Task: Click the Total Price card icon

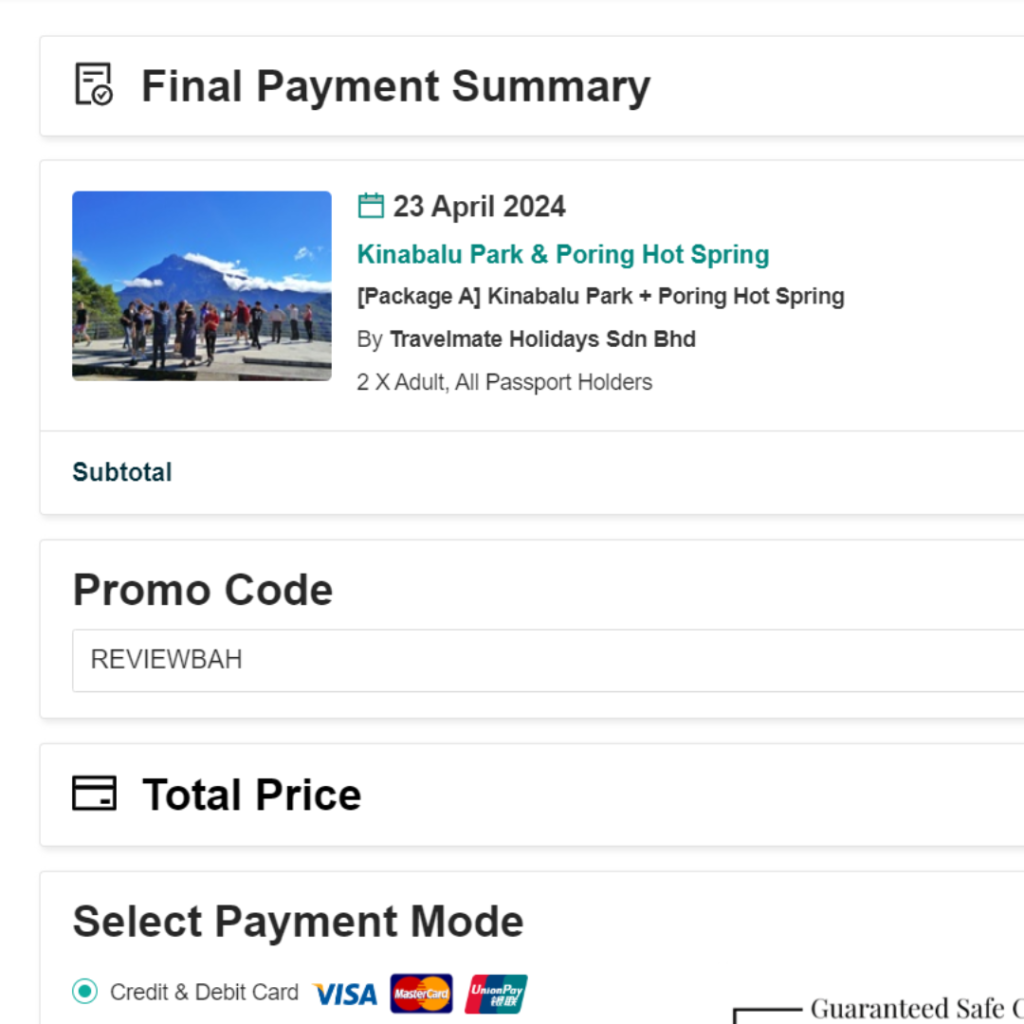Action: pos(94,794)
